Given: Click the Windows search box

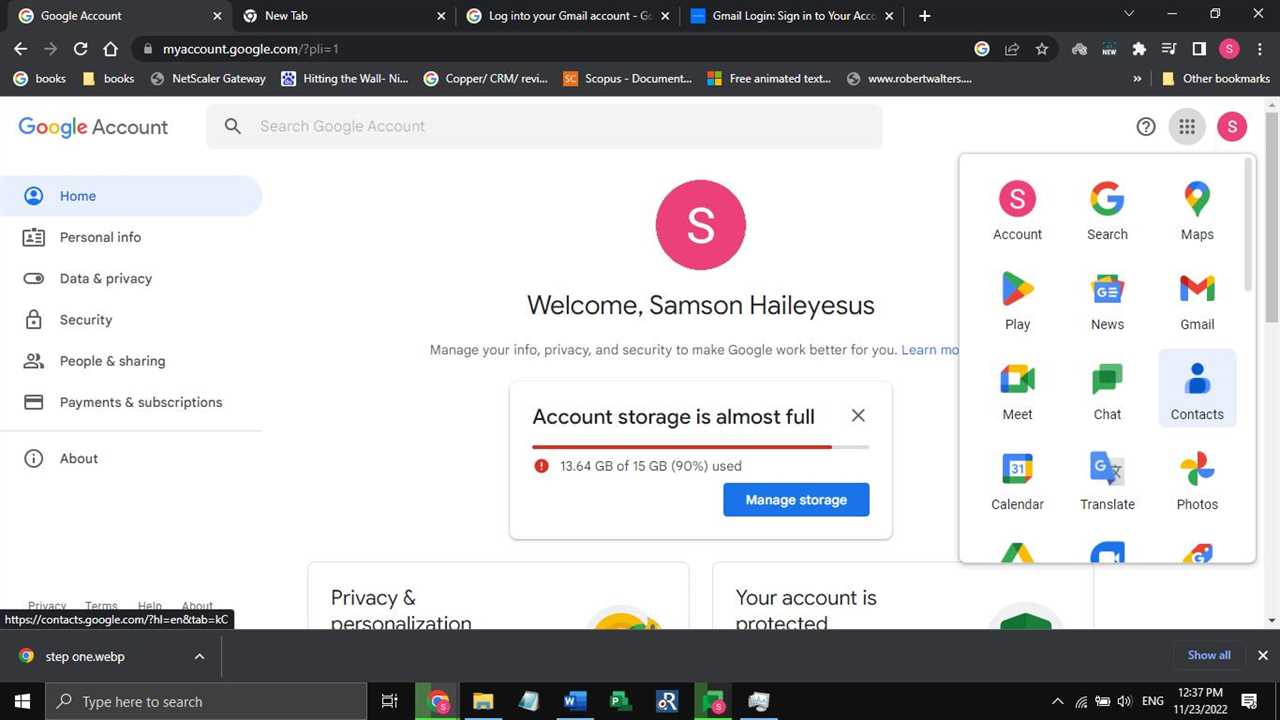Looking at the screenshot, I should click(x=206, y=701).
